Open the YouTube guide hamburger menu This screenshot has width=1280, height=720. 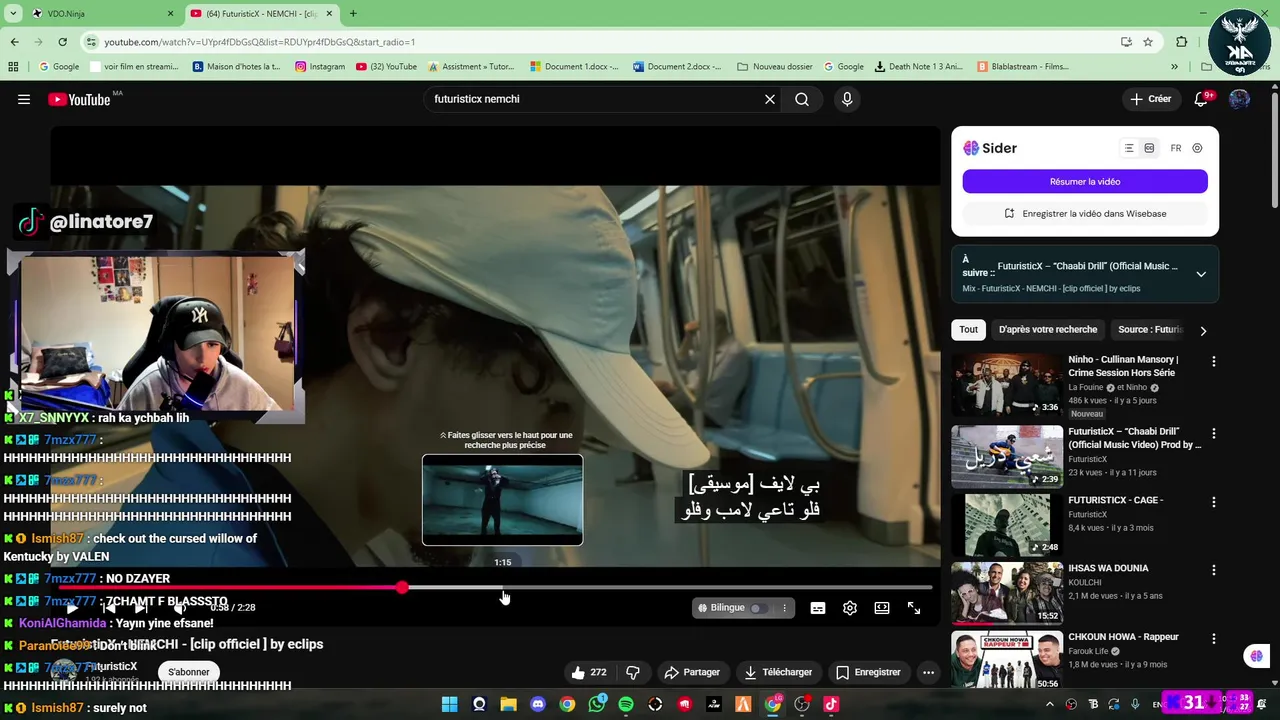point(24,99)
